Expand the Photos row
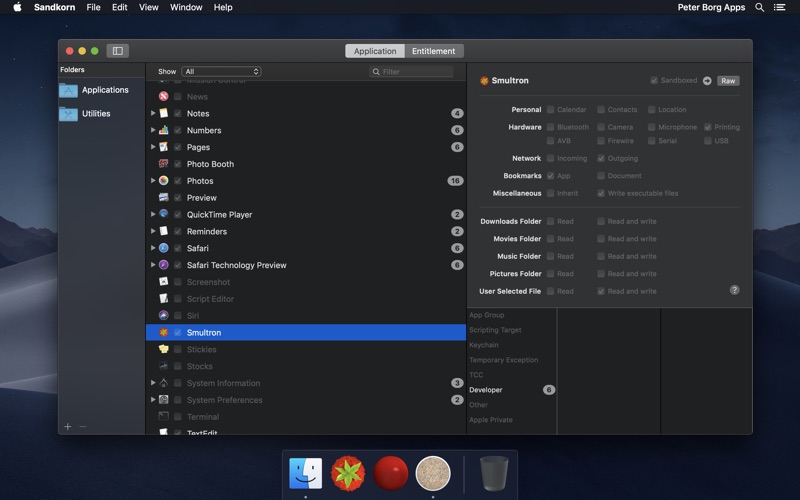This screenshot has height=500, width=800. pos(153,181)
